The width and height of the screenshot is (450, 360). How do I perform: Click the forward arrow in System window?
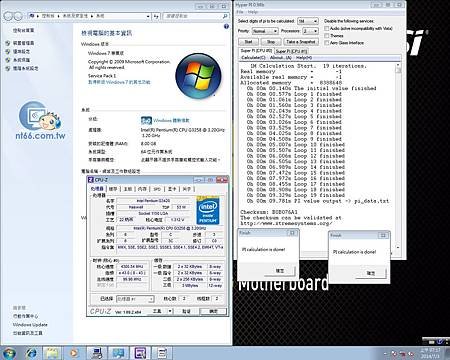click(x=18, y=16)
